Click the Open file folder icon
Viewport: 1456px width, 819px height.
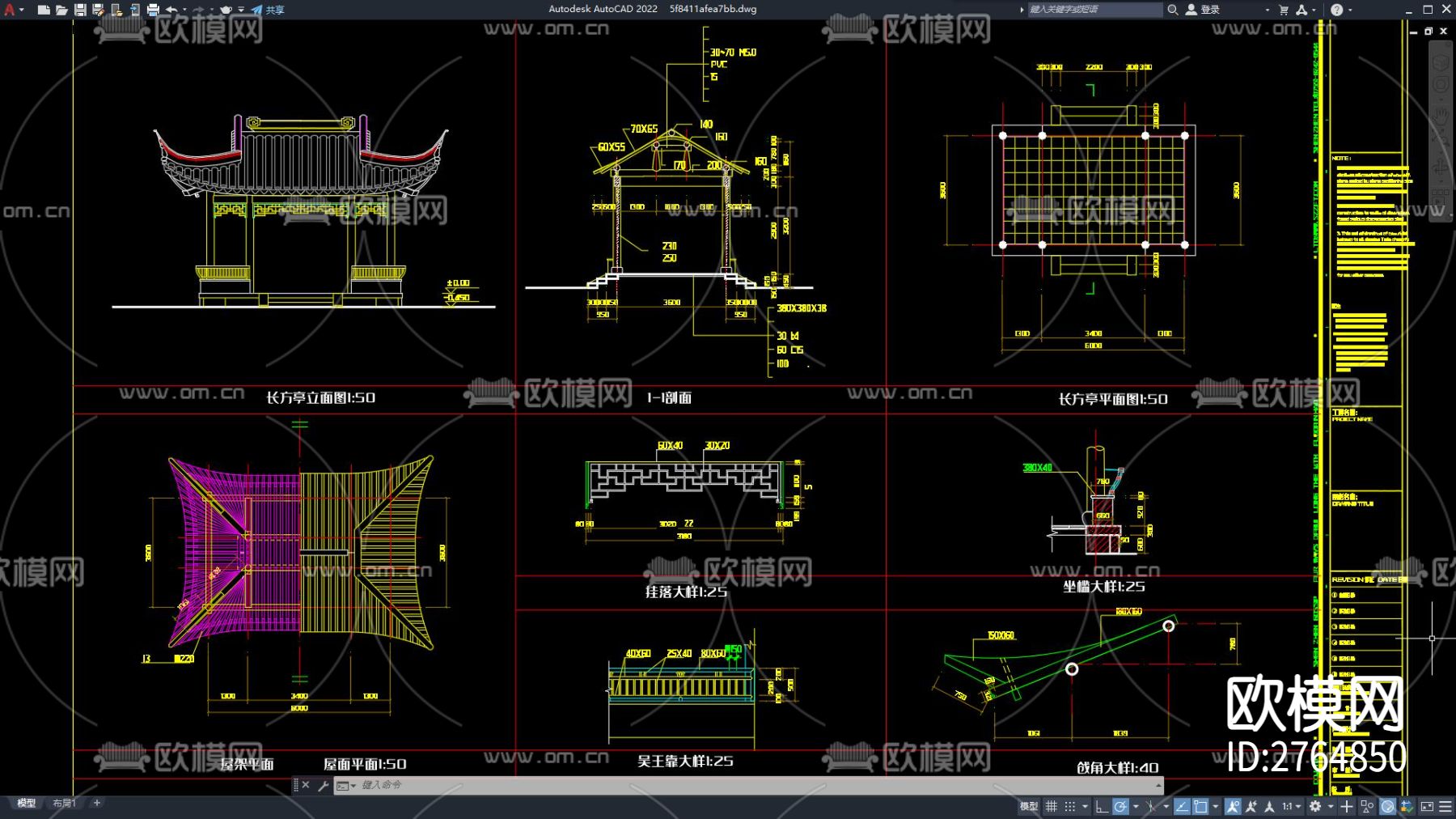(61, 10)
